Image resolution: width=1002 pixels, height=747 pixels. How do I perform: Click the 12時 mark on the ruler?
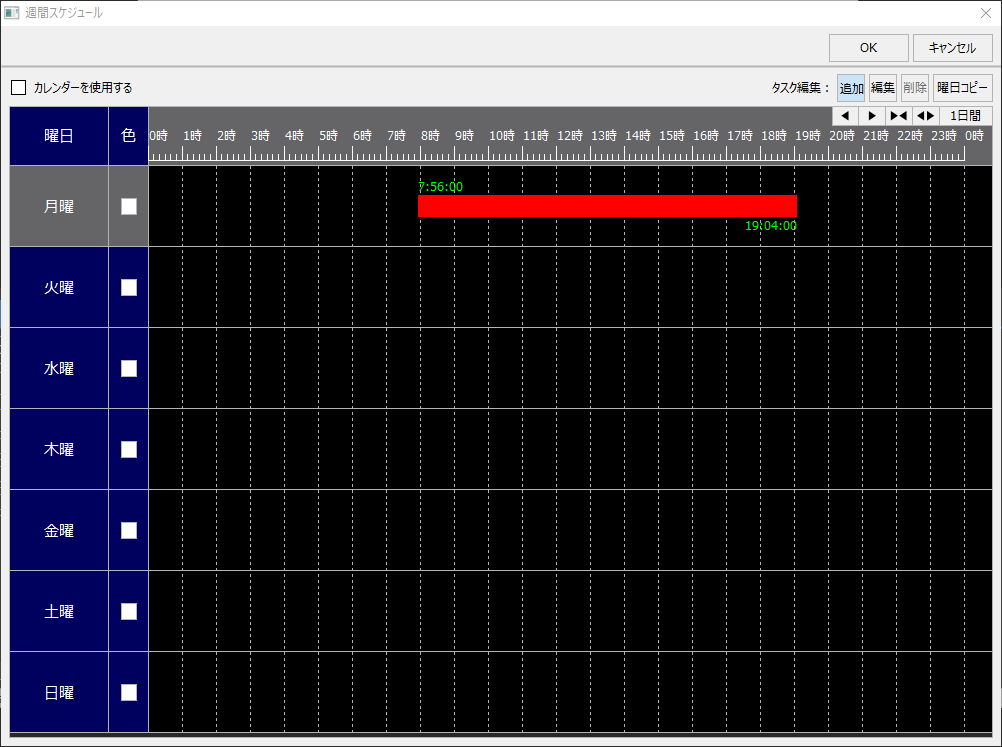[x=569, y=135]
